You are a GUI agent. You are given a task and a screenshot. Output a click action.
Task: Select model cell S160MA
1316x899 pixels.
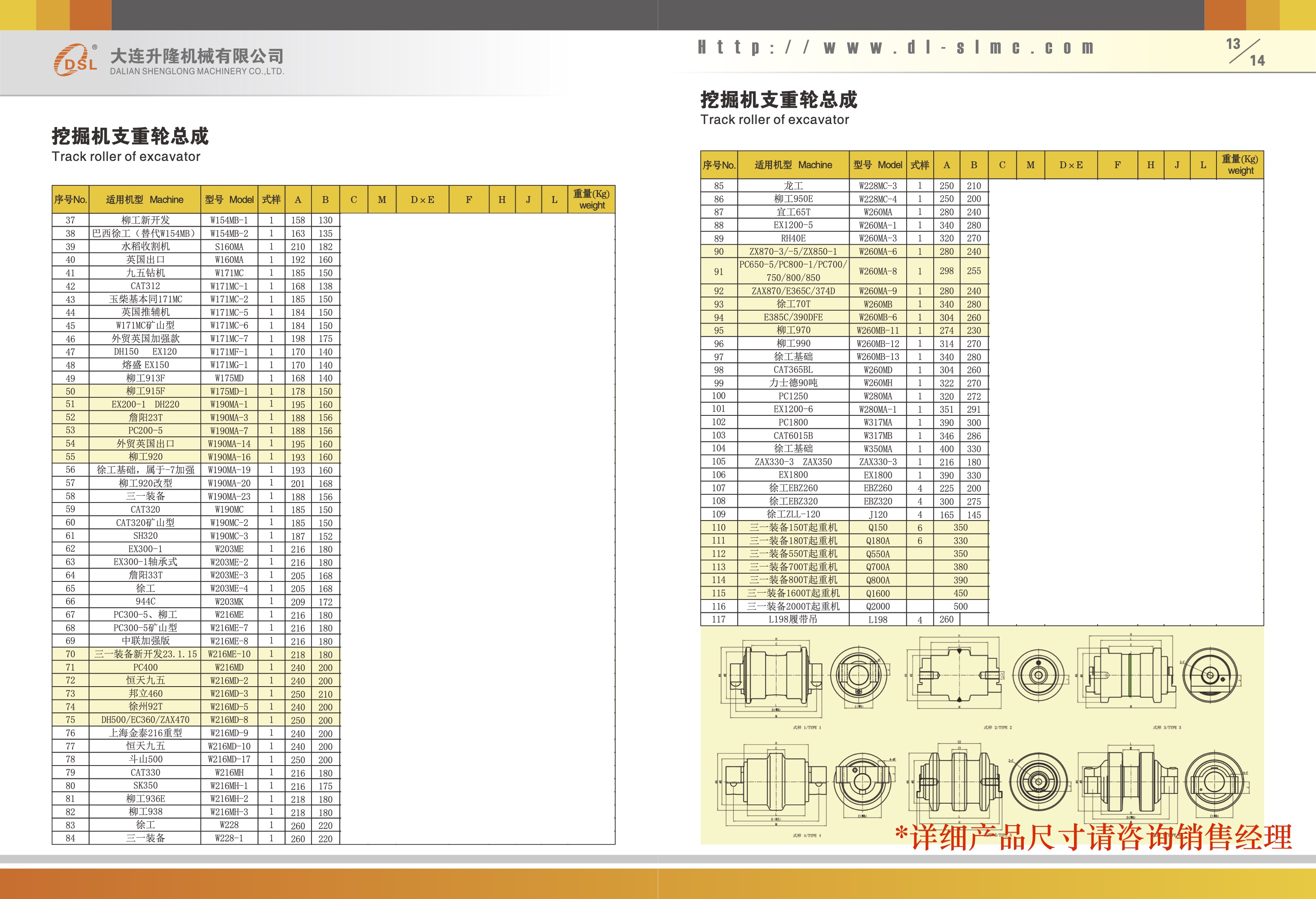pyautogui.click(x=229, y=246)
